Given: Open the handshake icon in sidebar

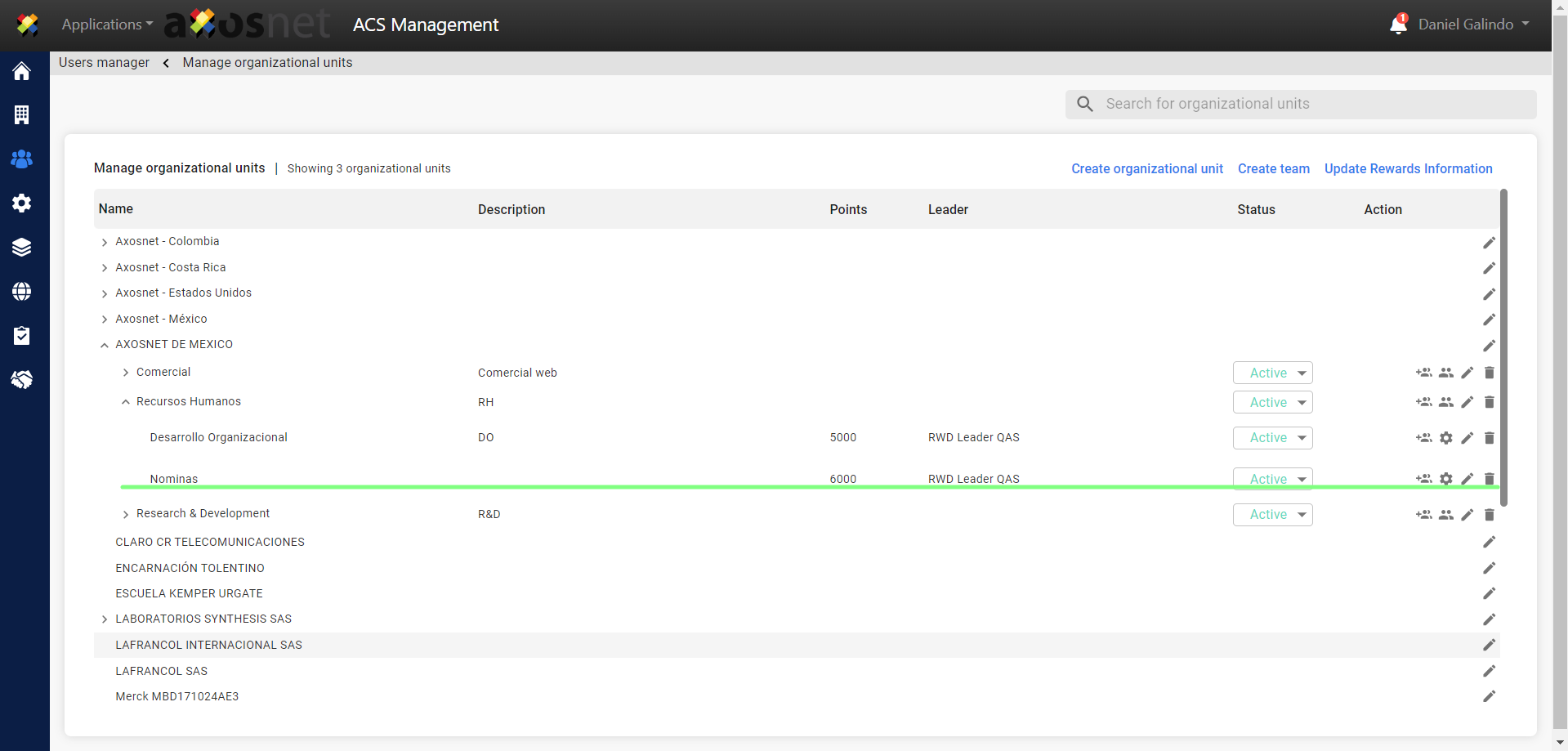Looking at the screenshot, I should point(22,380).
